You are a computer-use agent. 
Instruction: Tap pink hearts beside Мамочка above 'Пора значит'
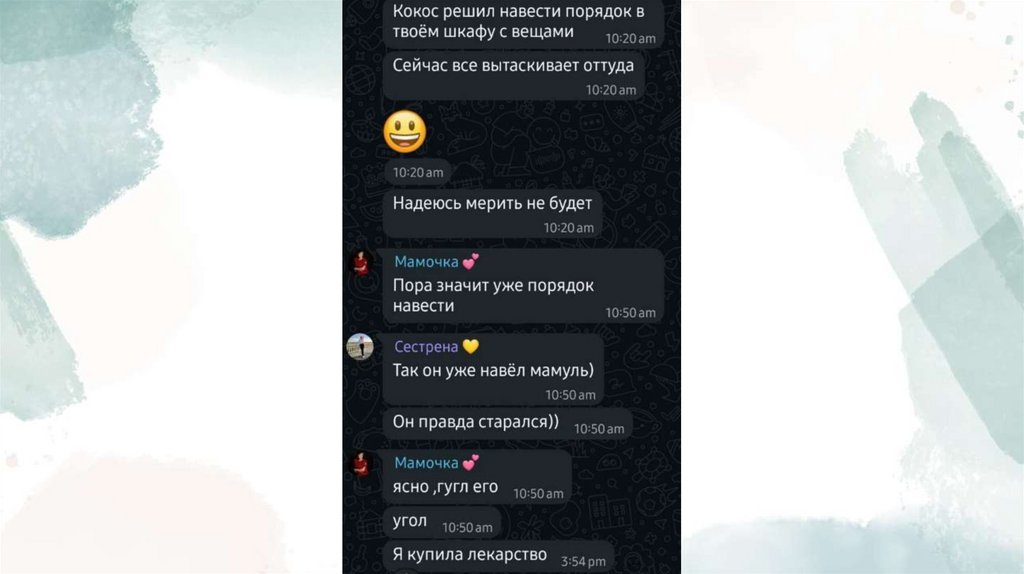470,262
